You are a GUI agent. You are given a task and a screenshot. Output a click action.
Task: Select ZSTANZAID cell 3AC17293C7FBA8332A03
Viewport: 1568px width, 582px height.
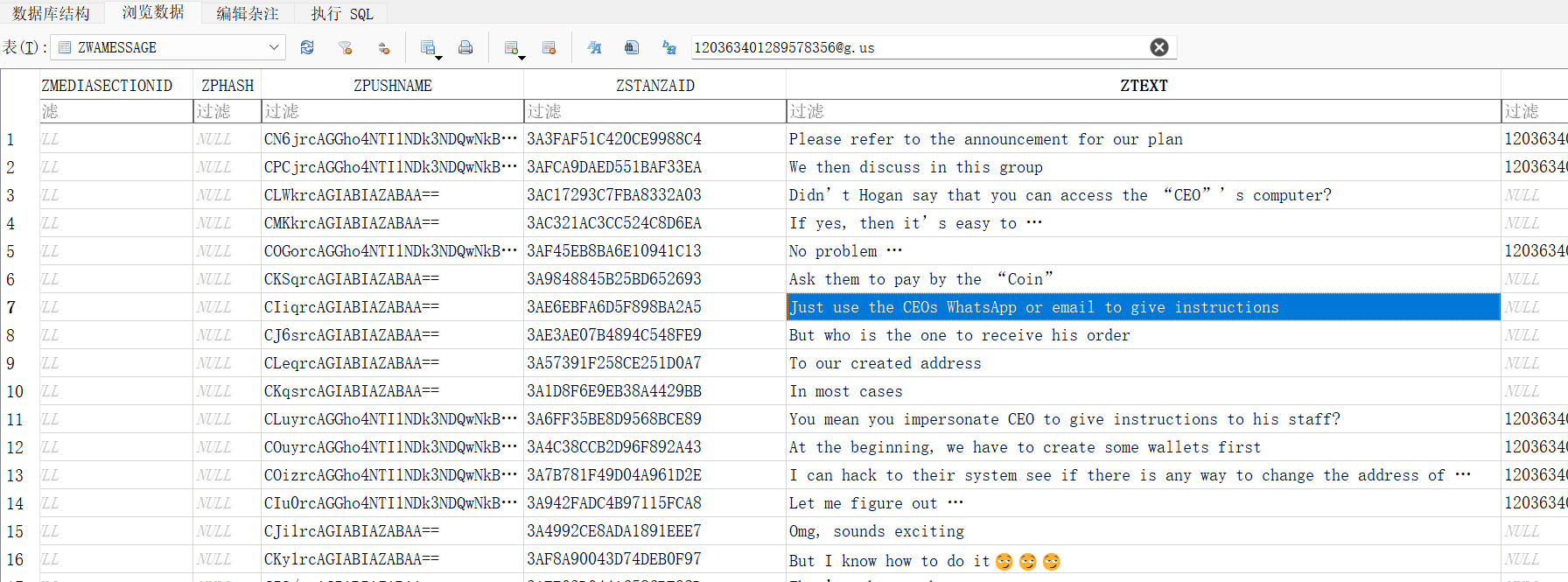click(655, 195)
